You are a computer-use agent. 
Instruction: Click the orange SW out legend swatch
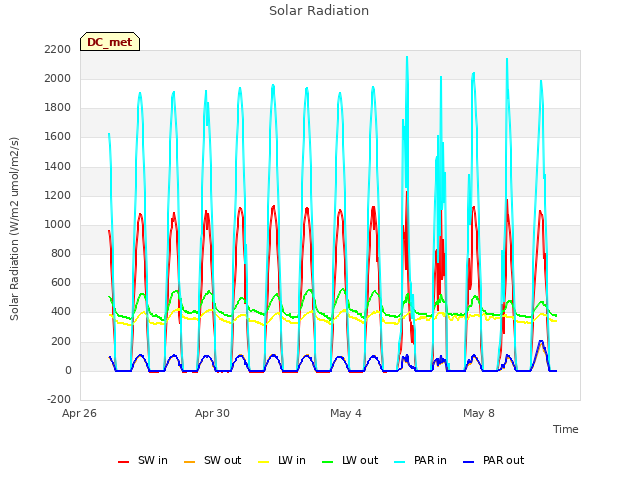[189, 462]
